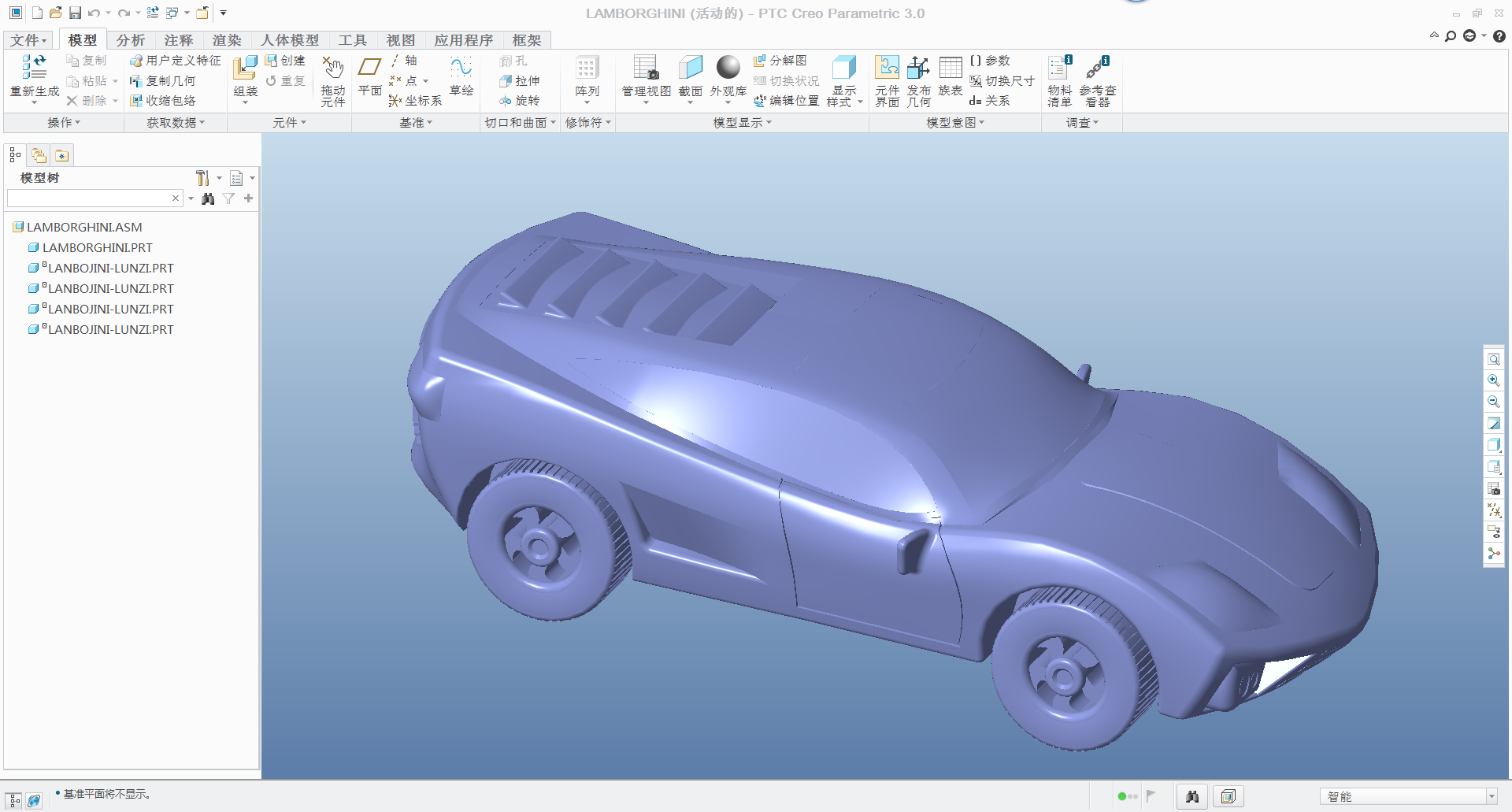Expand the 基准 (Datum) group dropdown
Screen dimensions: 1512x812
tap(416, 123)
